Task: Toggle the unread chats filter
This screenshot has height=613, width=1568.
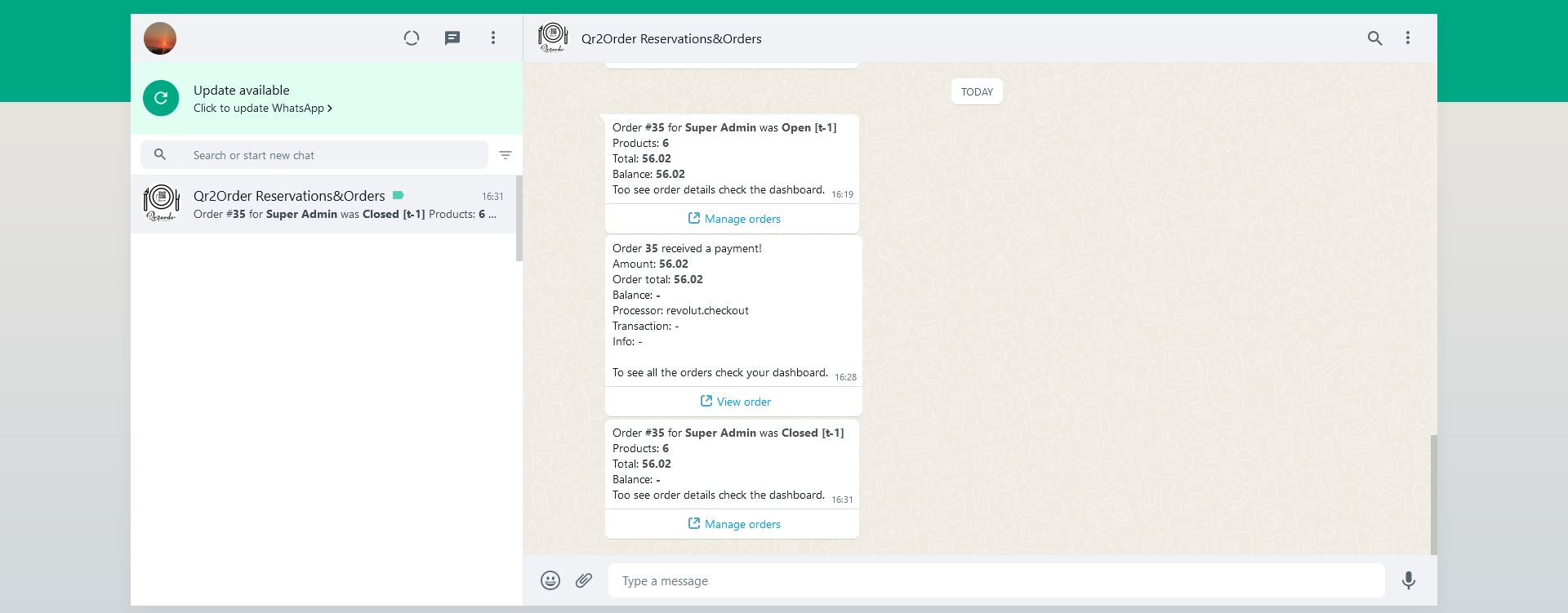Action: coord(506,155)
